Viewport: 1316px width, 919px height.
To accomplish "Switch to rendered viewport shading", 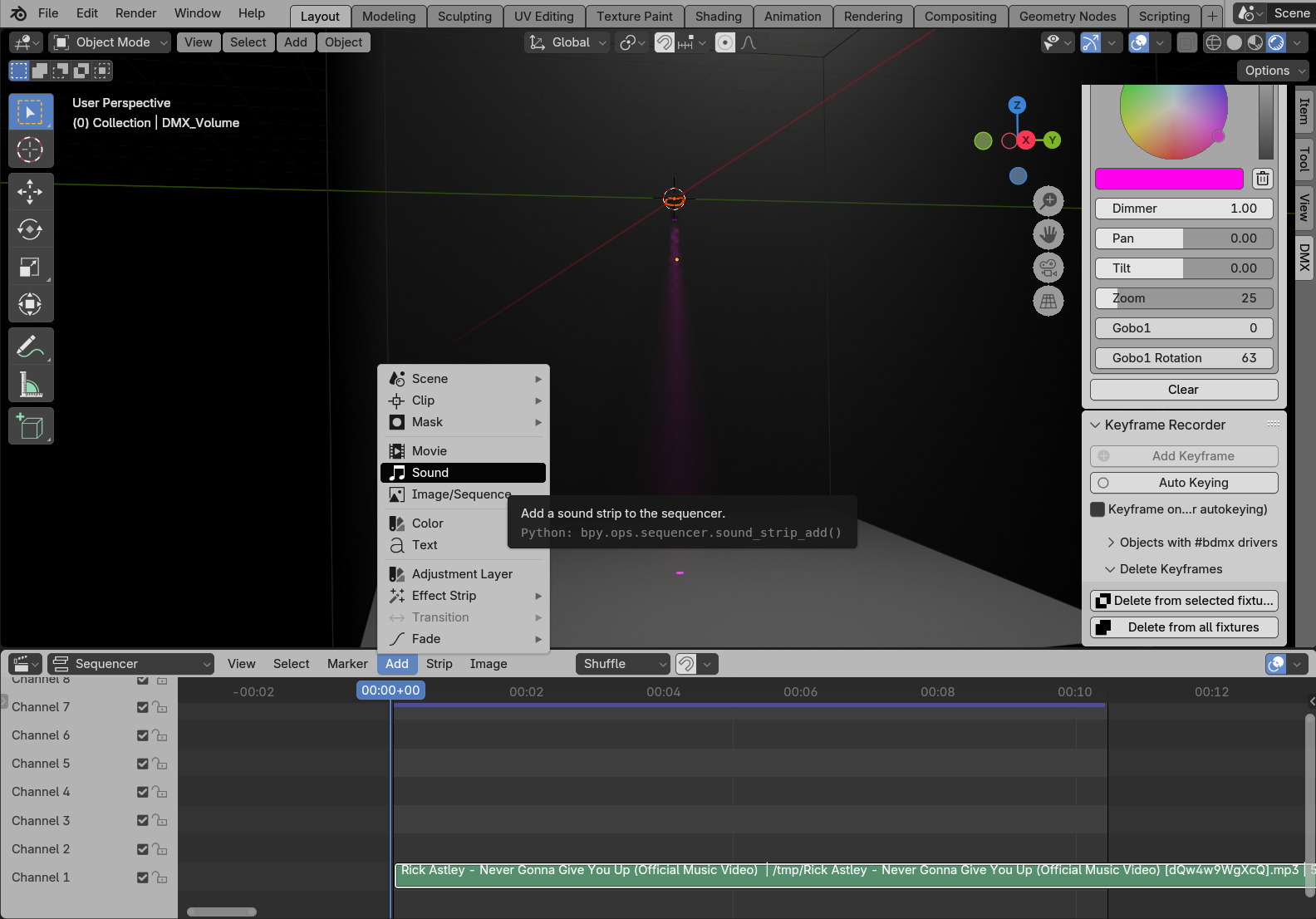I will point(1276,42).
